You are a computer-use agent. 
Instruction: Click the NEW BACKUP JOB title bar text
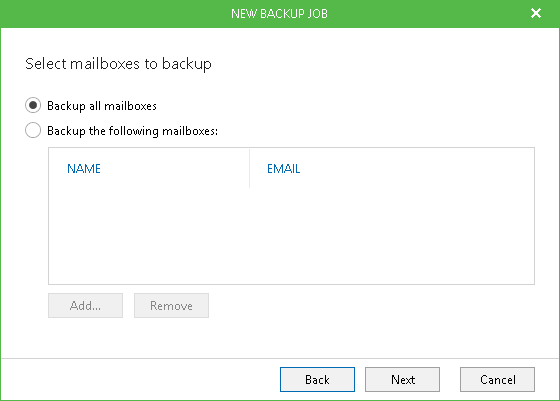(x=279, y=14)
